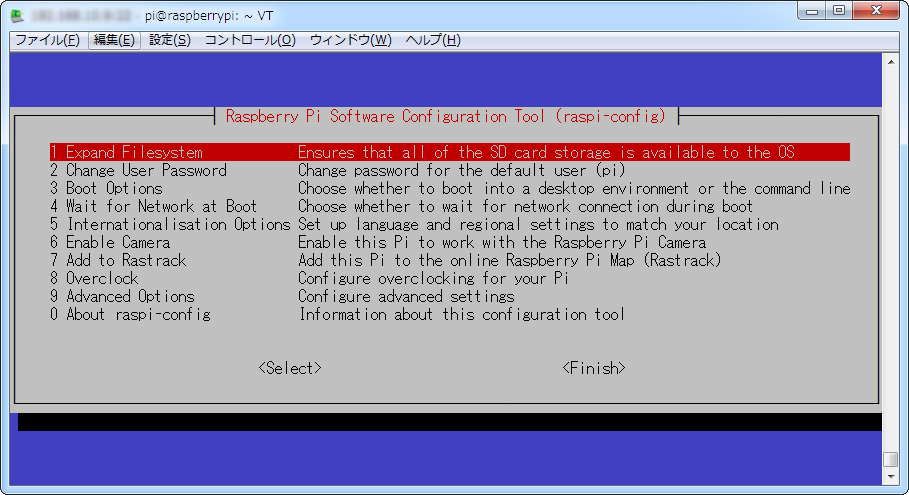Image resolution: width=909 pixels, height=495 pixels.
Task: Click the raspi-config dialog title text
Action: click(446, 117)
